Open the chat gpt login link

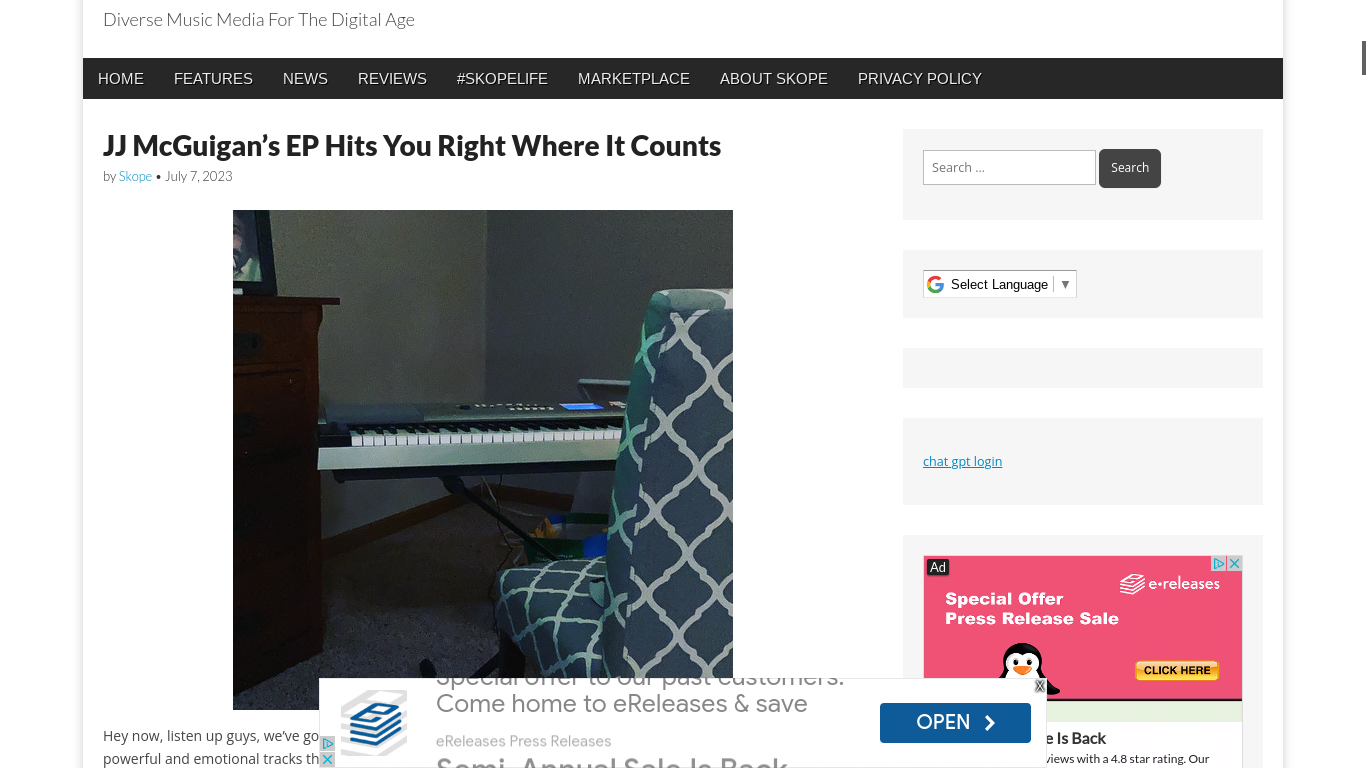(x=962, y=461)
